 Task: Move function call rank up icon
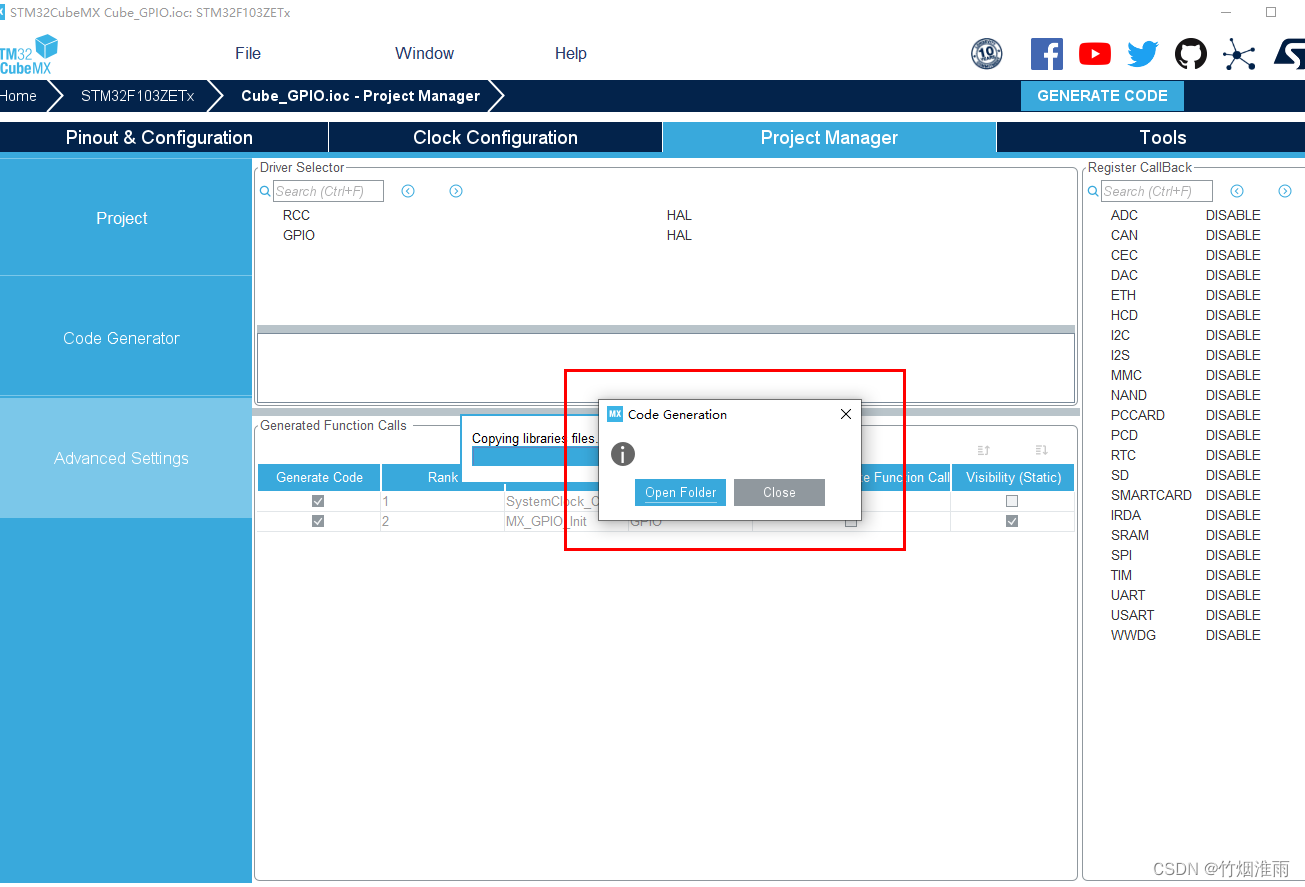coord(983,450)
